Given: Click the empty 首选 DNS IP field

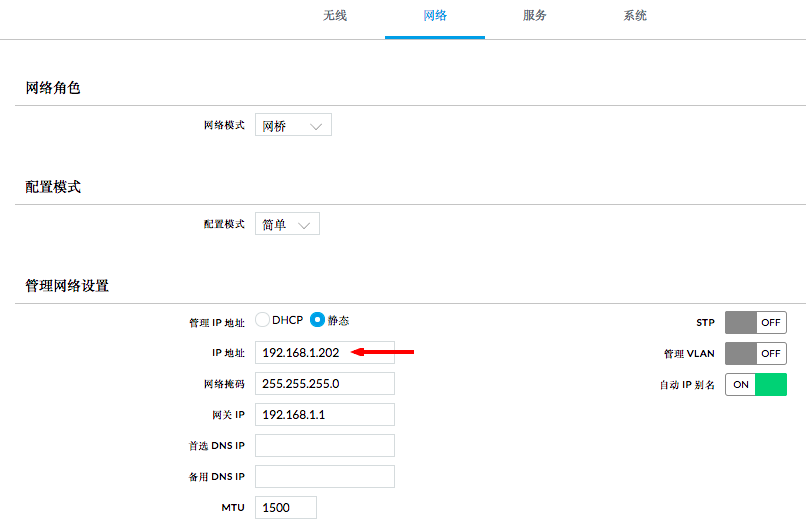Looking at the screenshot, I should tap(325, 446).
